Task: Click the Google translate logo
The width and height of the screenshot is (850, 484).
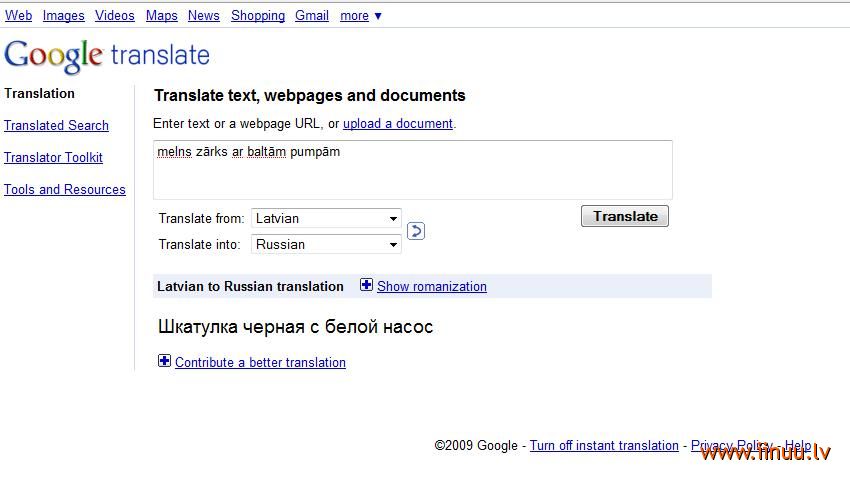Action: 107,56
